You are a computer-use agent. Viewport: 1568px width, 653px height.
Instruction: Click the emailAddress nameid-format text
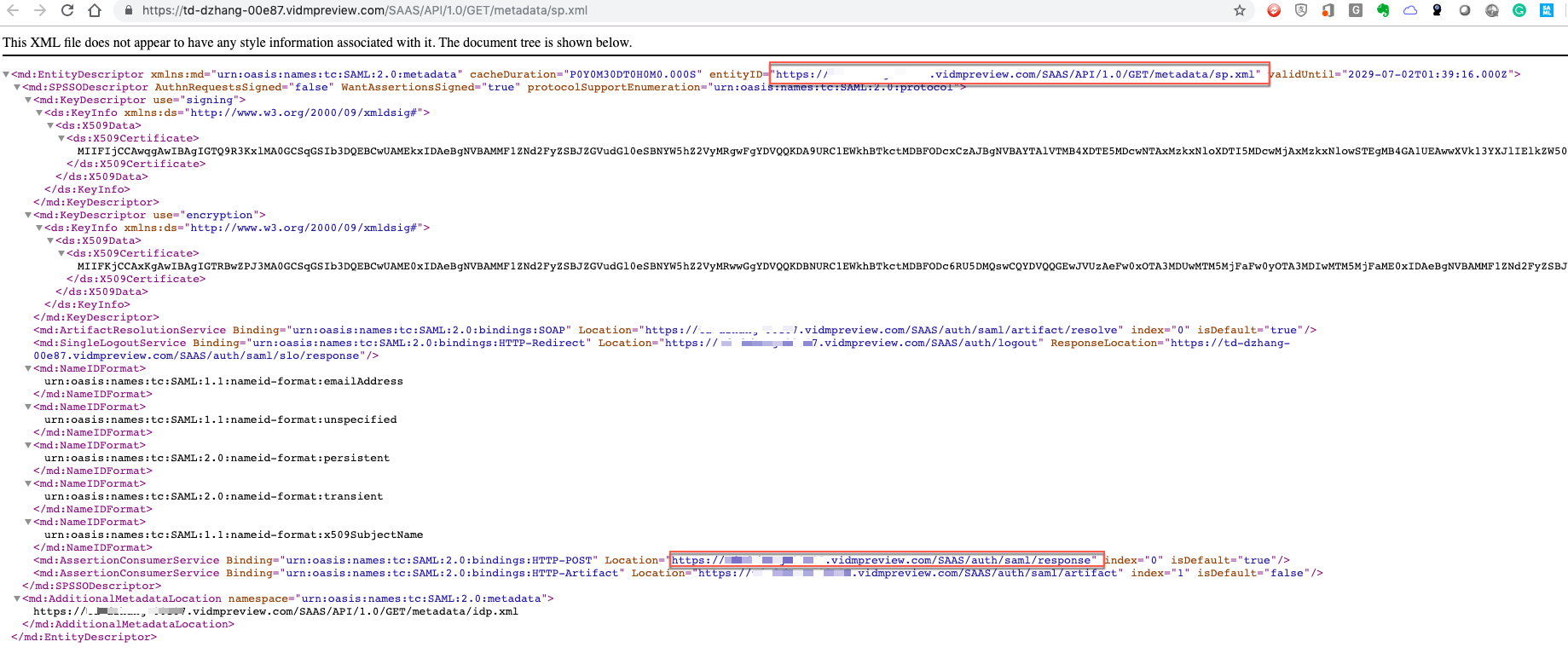(x=223, y=381)
